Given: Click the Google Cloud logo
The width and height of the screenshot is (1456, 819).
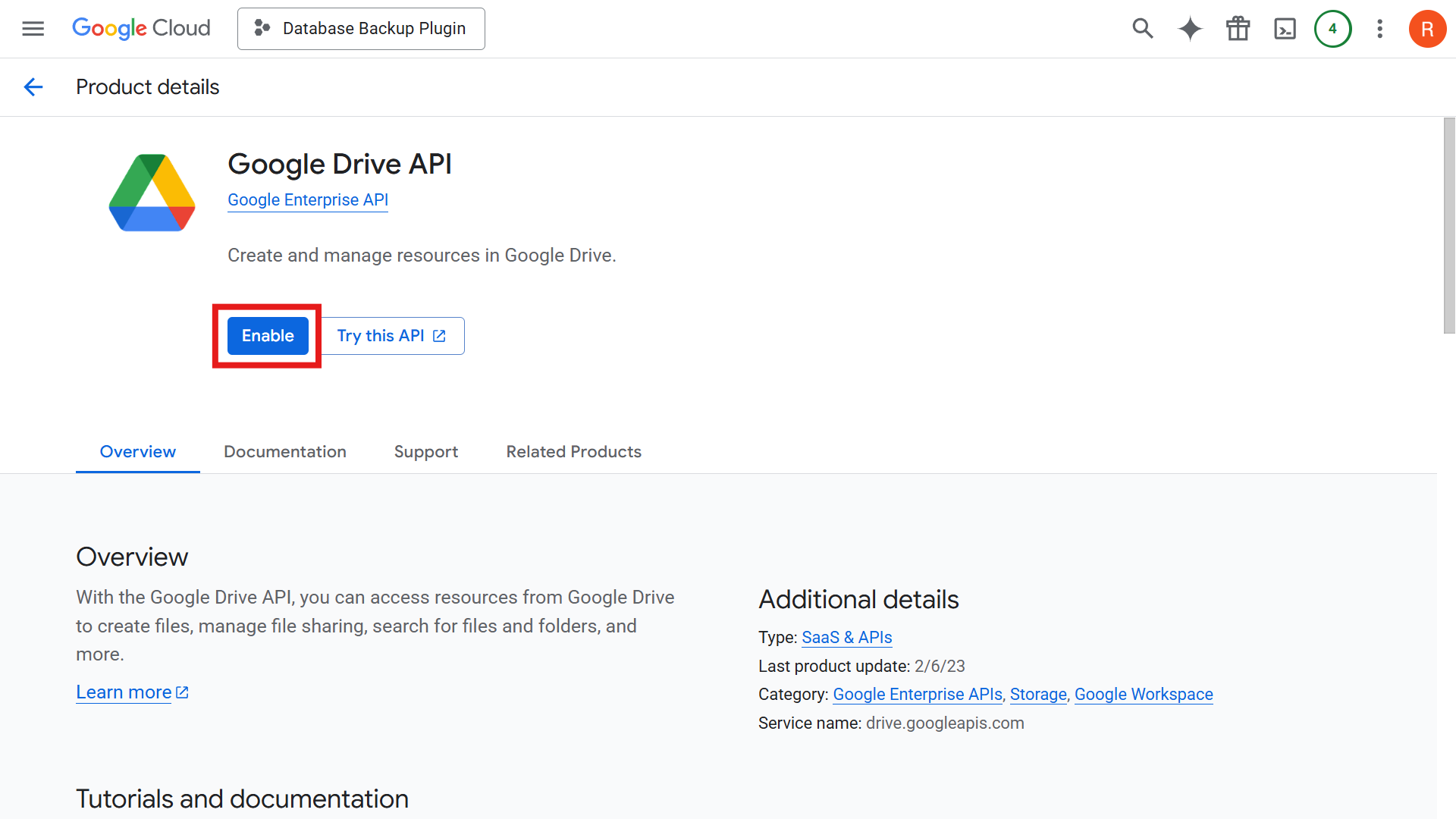Looking at the screenshot, I should pos(141,29).
